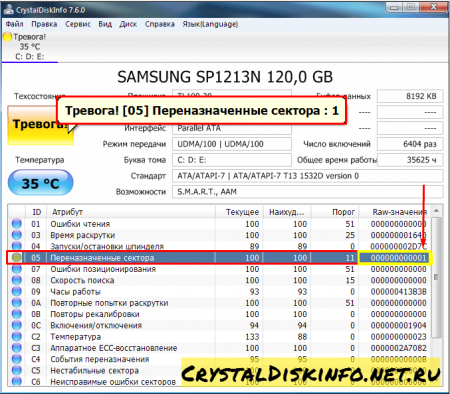The image size is (450, 394).
Task: Click the SAMSUNG SP1213N 120,0 GB title
Action: 225,77
